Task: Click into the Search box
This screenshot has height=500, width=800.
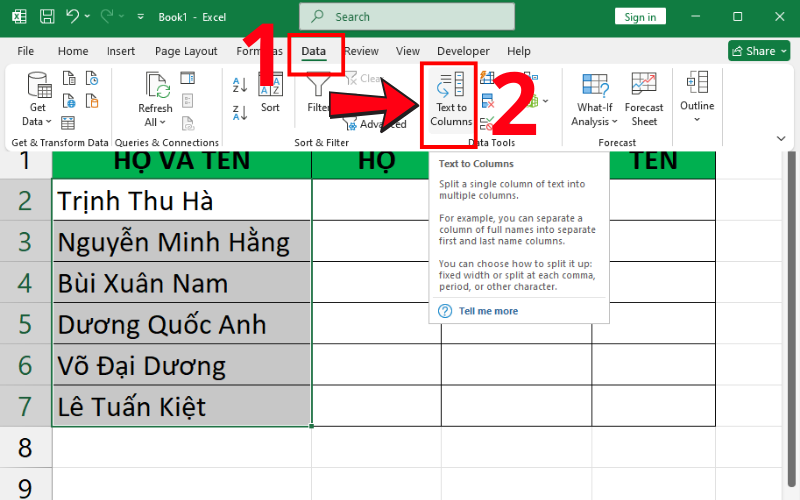Action: click(x=407, y=17)
